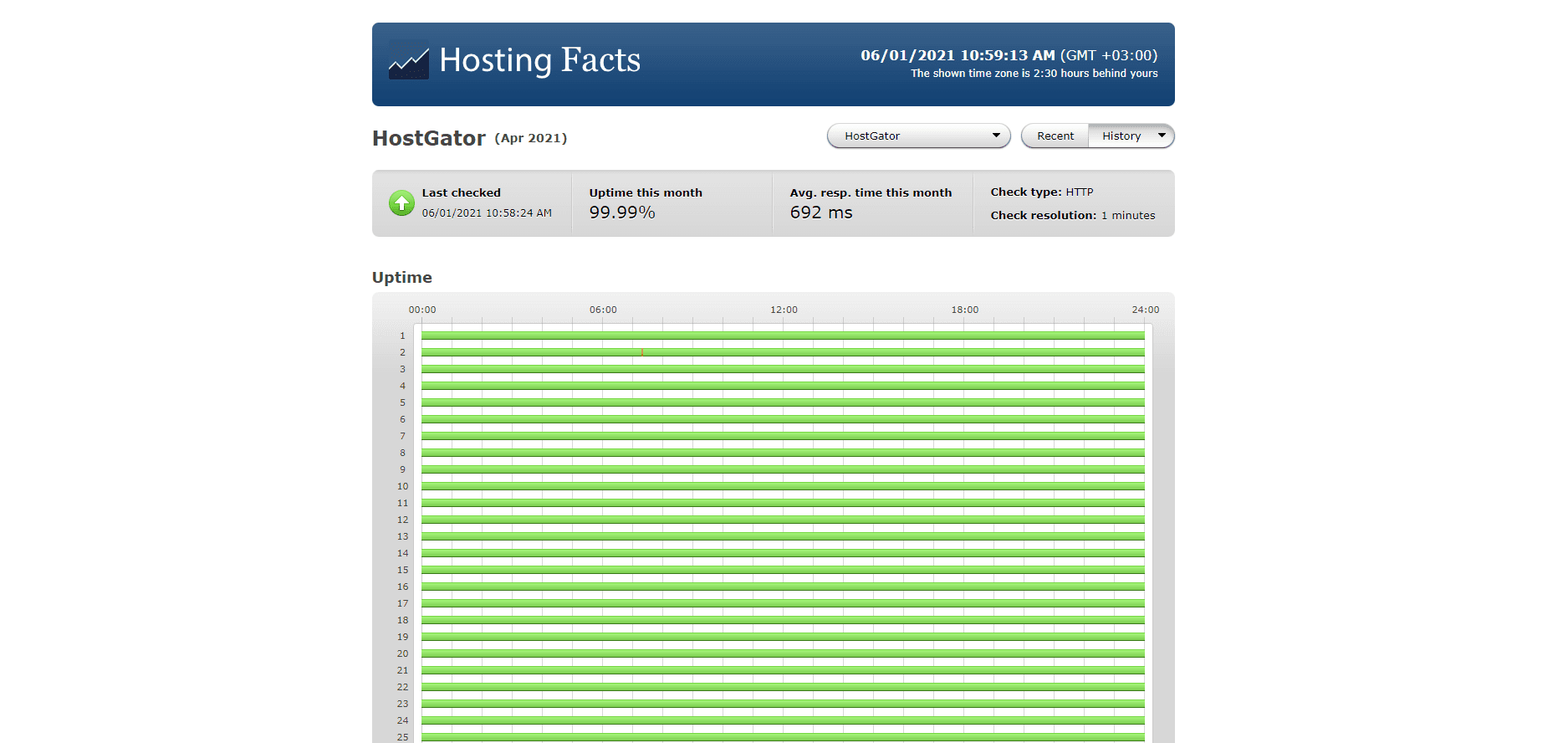Image resolution: width=1568 pixels, height=743 pixels.
Task: Click the 692 ms response time value
Action: click(821, 213)
